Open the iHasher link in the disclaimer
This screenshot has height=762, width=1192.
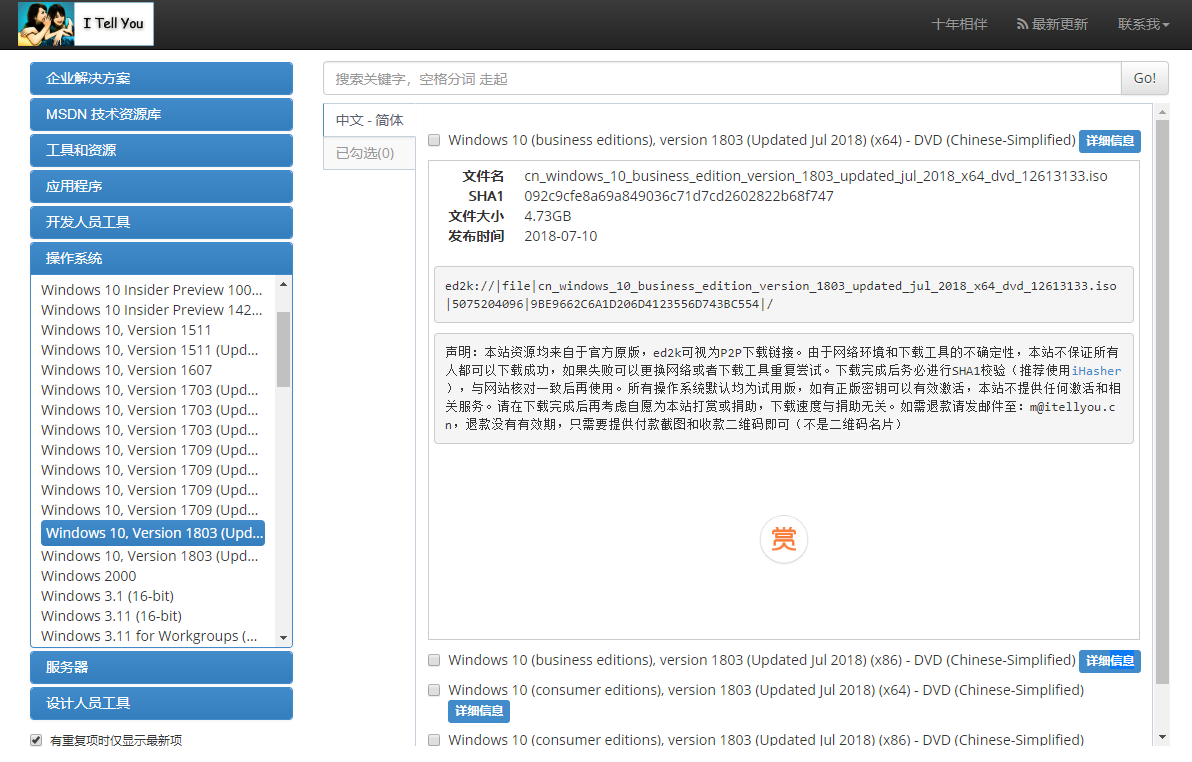(1096, 371)
